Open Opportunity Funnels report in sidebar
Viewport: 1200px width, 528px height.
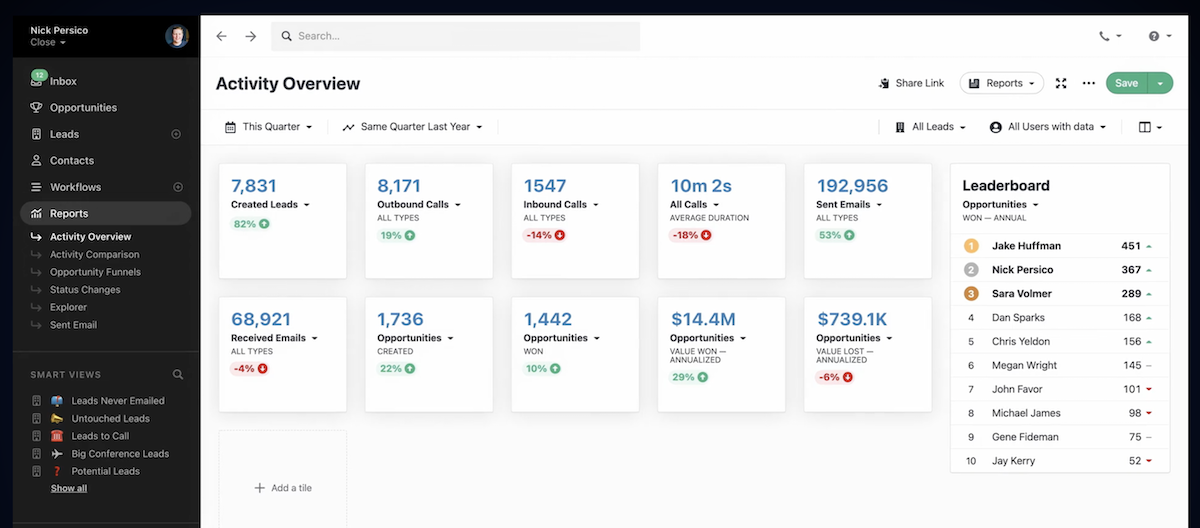(95, 272)
